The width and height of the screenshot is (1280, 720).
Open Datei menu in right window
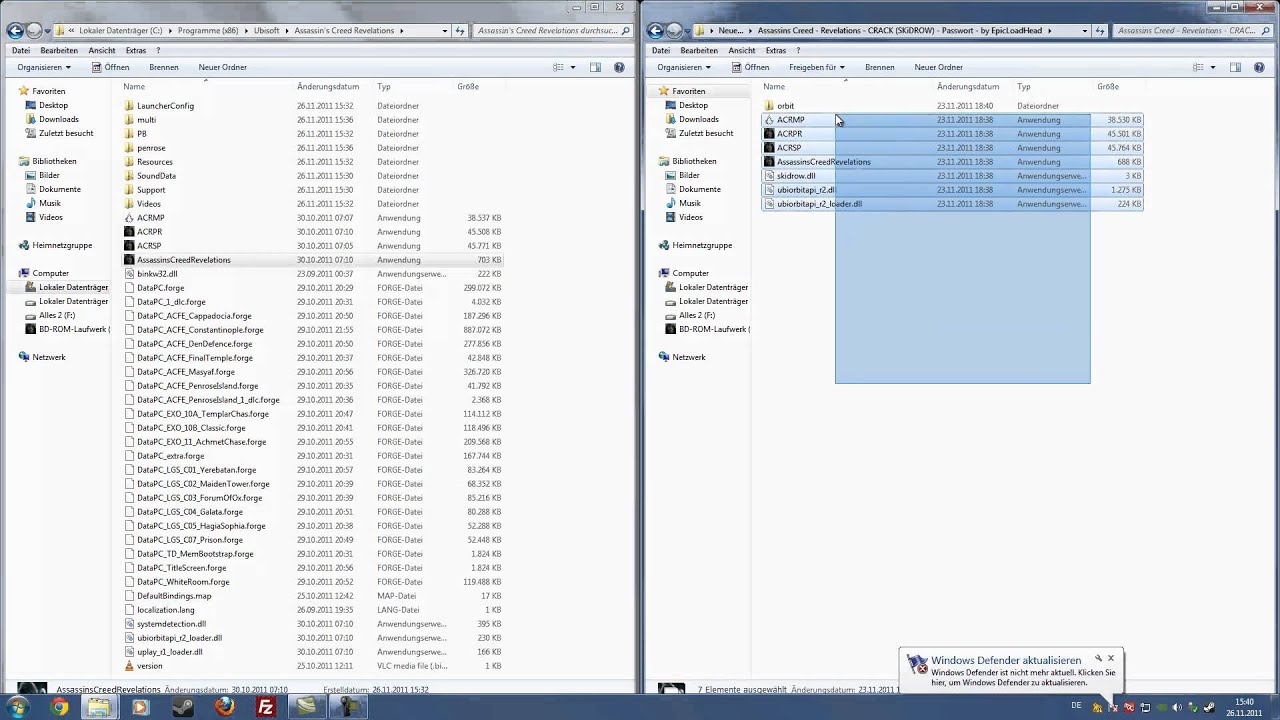click(x=661, y=50)
